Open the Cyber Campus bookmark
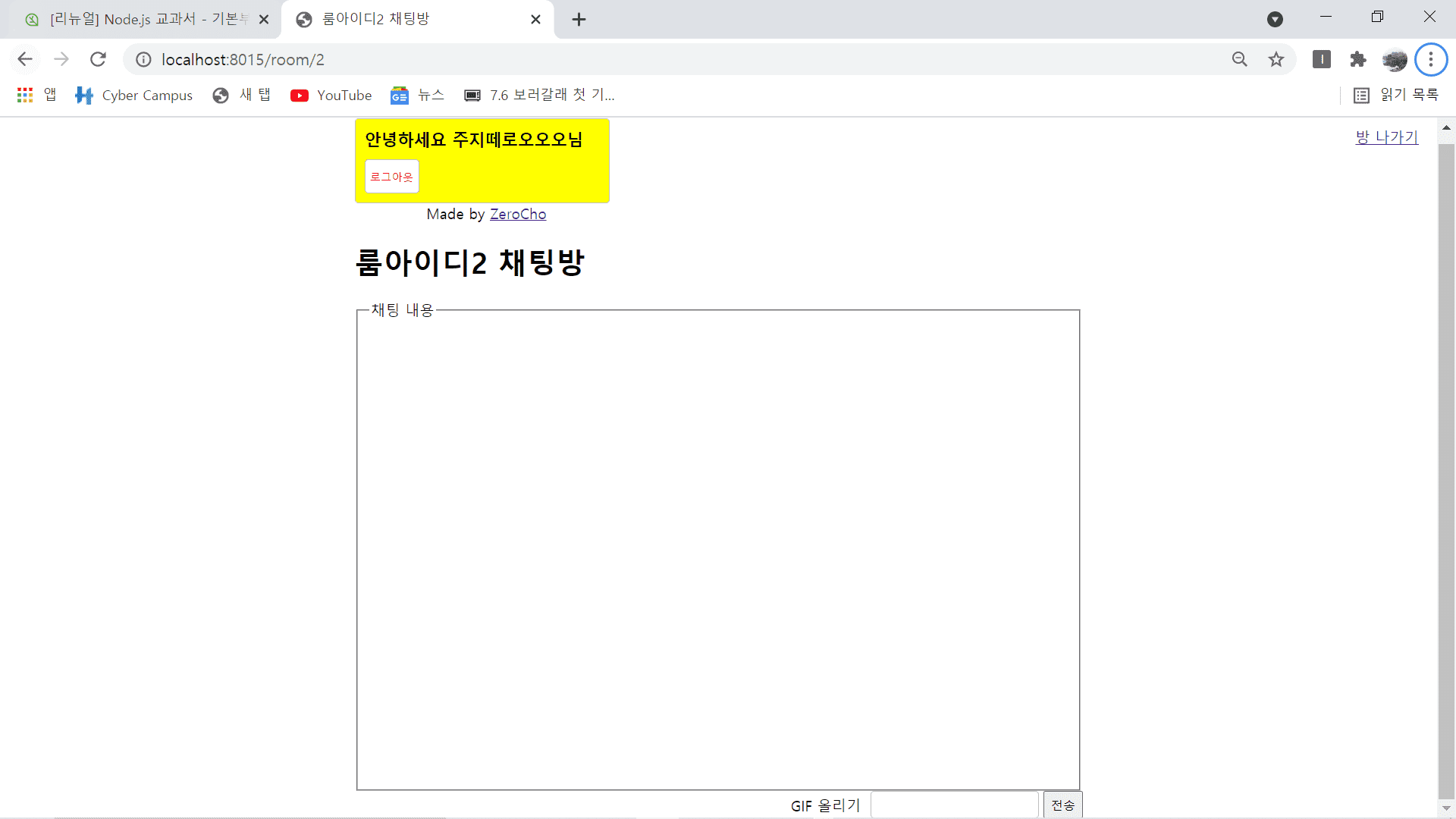This screenshot has height=819, width=1456. click(x=134, y=95)
